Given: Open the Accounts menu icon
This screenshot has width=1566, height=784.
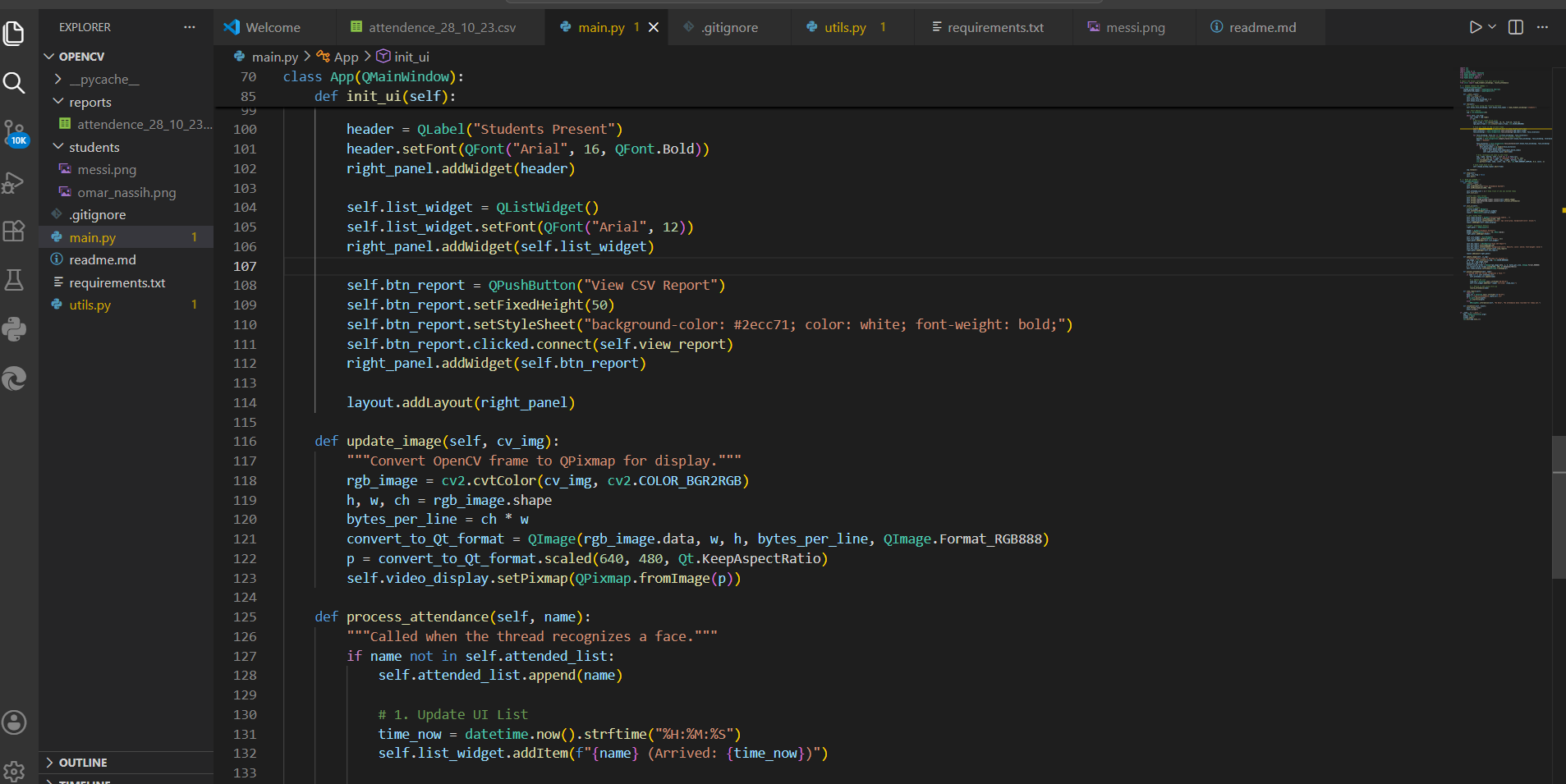Looking at the screenshot, I should pyautogui.click(x=14, y=722).
